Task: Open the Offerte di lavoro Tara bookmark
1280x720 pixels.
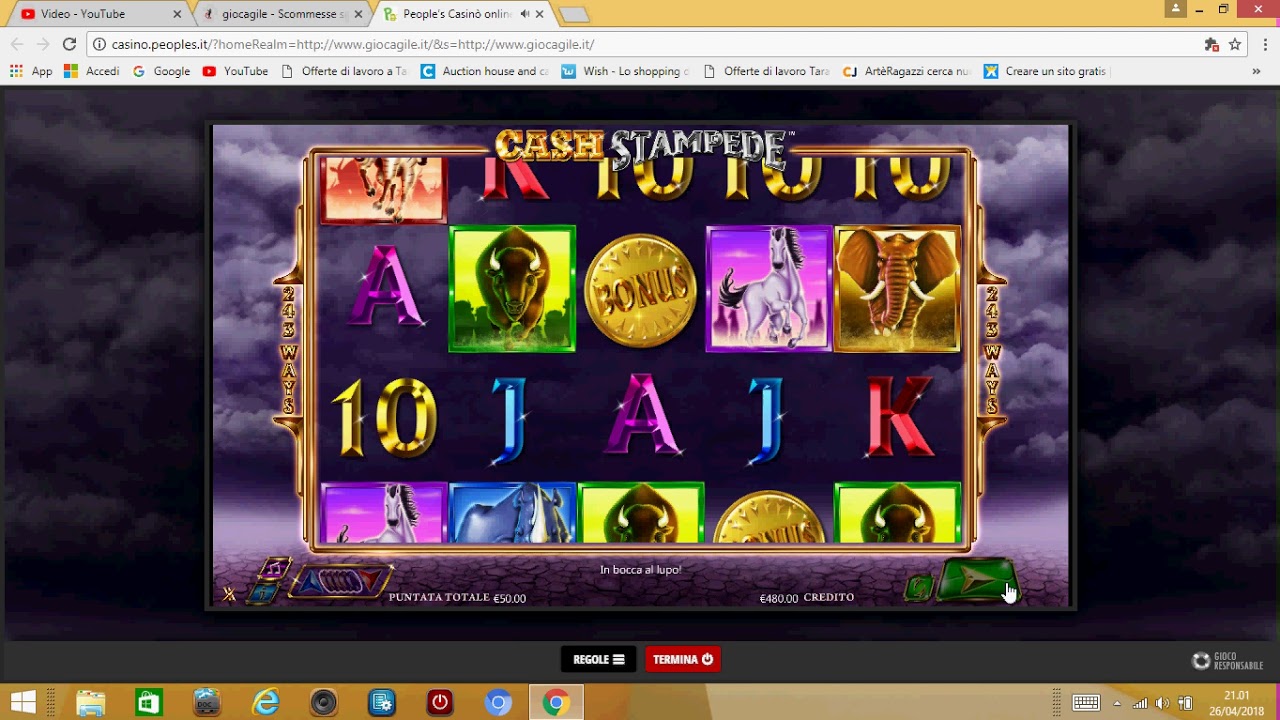Action: tap(767, 71)
